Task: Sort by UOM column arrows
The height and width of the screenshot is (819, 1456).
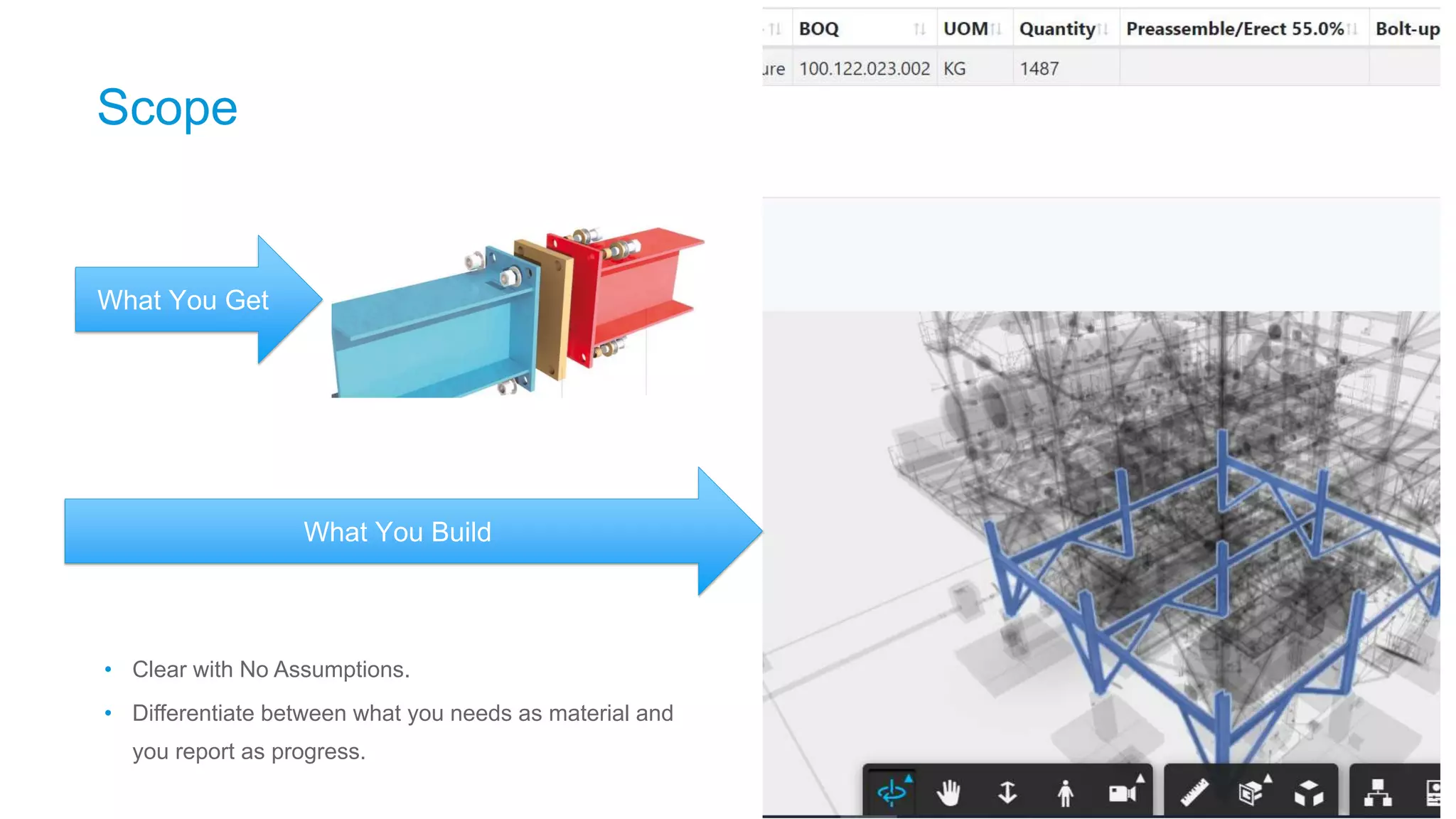Action: (997, 29)
